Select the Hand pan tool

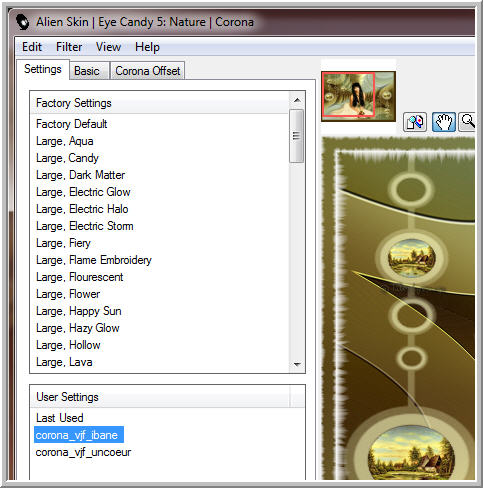click(x=444, y=122)
